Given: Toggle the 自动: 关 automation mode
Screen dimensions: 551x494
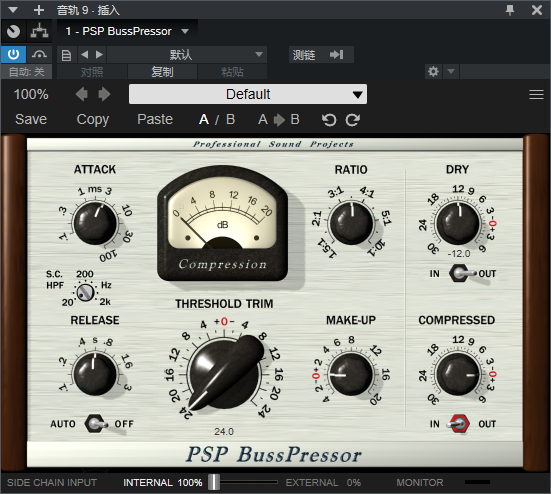Looking at the screenshot, I should 26,72.
